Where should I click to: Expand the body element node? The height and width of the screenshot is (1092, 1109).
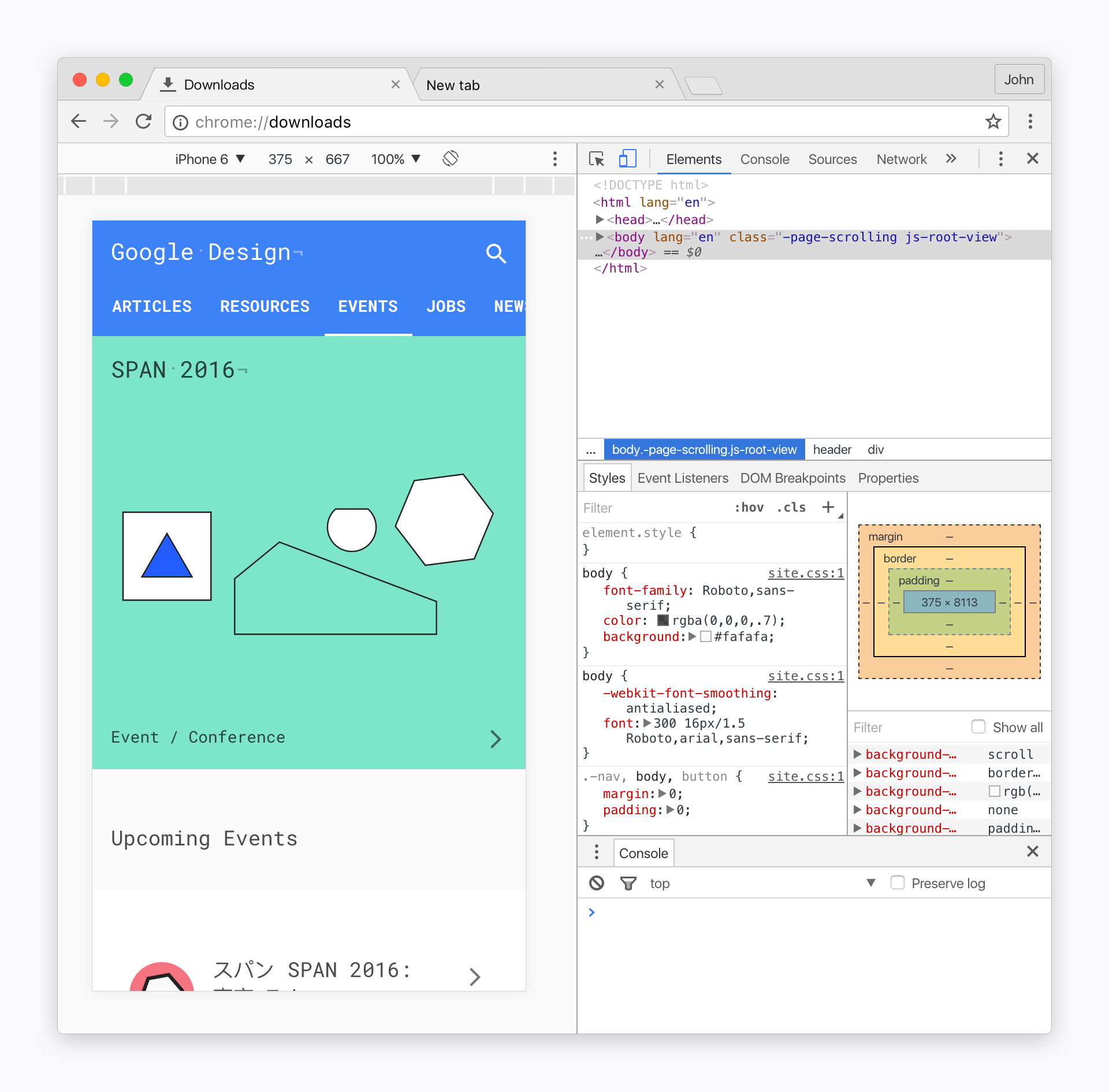coord(600,237)
